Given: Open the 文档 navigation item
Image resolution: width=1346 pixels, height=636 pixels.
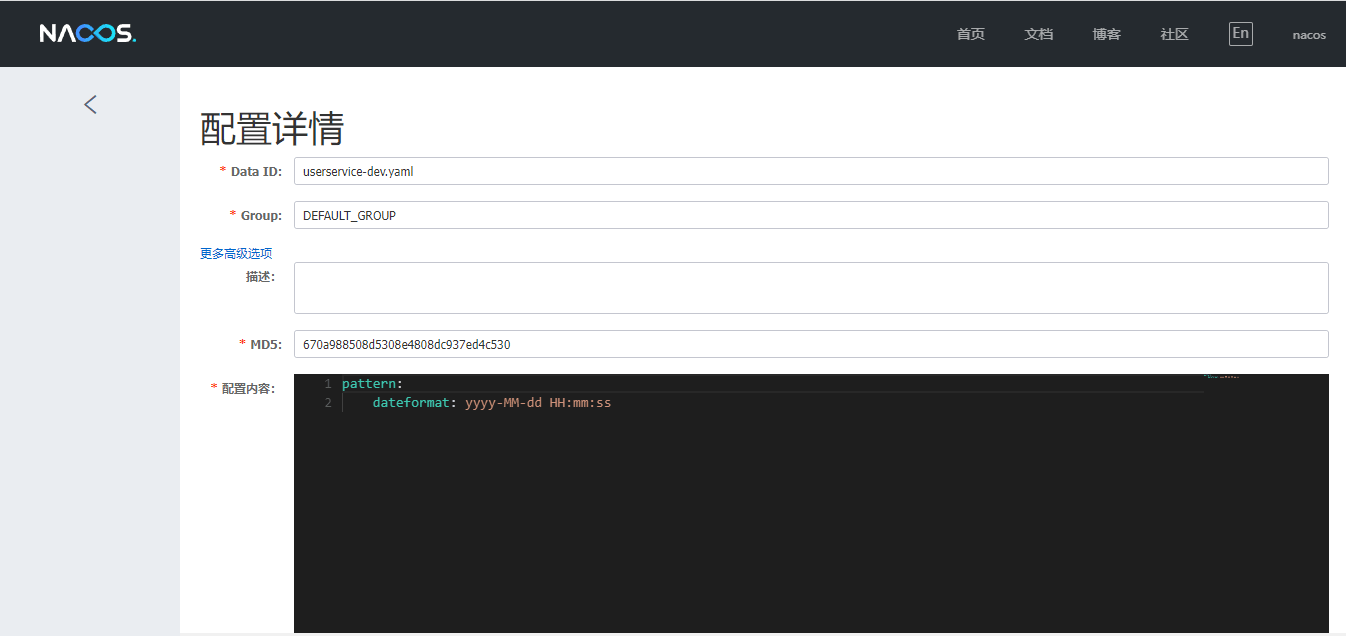Looking at the screenshot, I should click(1038, 34).
